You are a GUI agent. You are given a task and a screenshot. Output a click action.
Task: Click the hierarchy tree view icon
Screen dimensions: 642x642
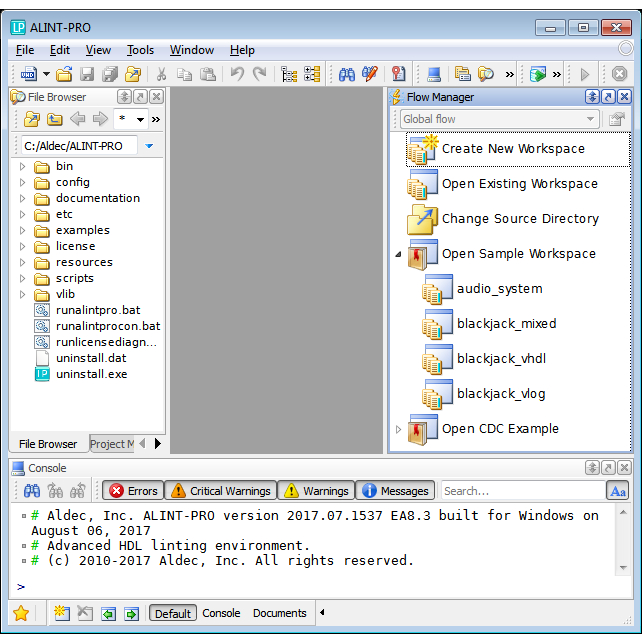(x=289, y=74)
